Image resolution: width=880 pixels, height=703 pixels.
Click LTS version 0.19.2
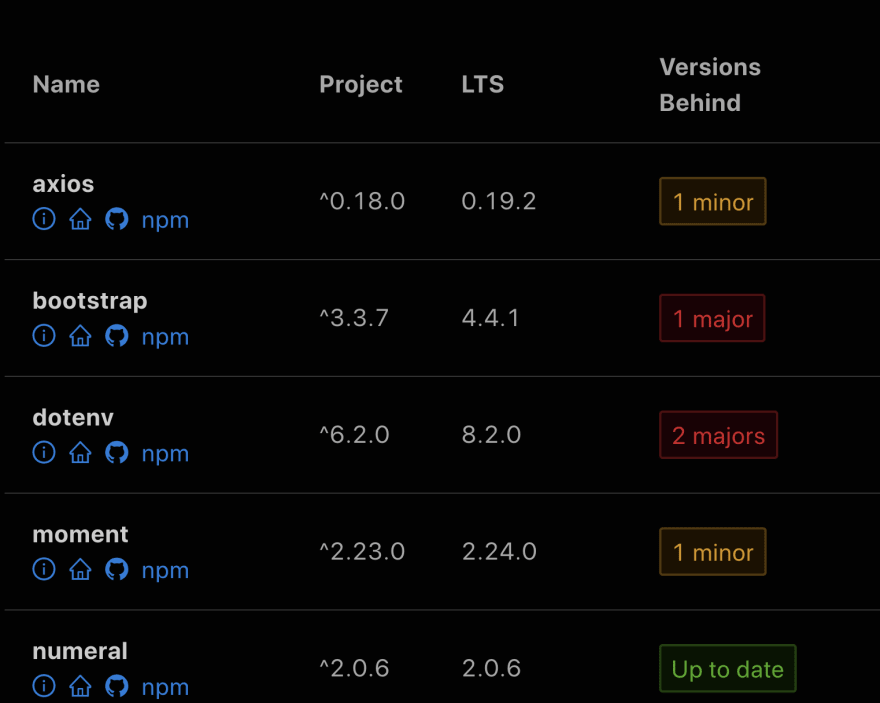(499, 201)
